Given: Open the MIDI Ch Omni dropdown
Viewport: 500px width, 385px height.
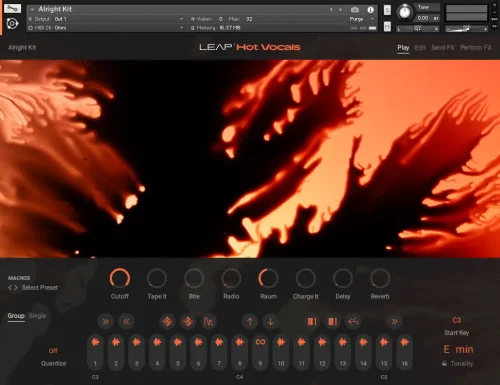Looking at the screenshot, I should (106, 28).
